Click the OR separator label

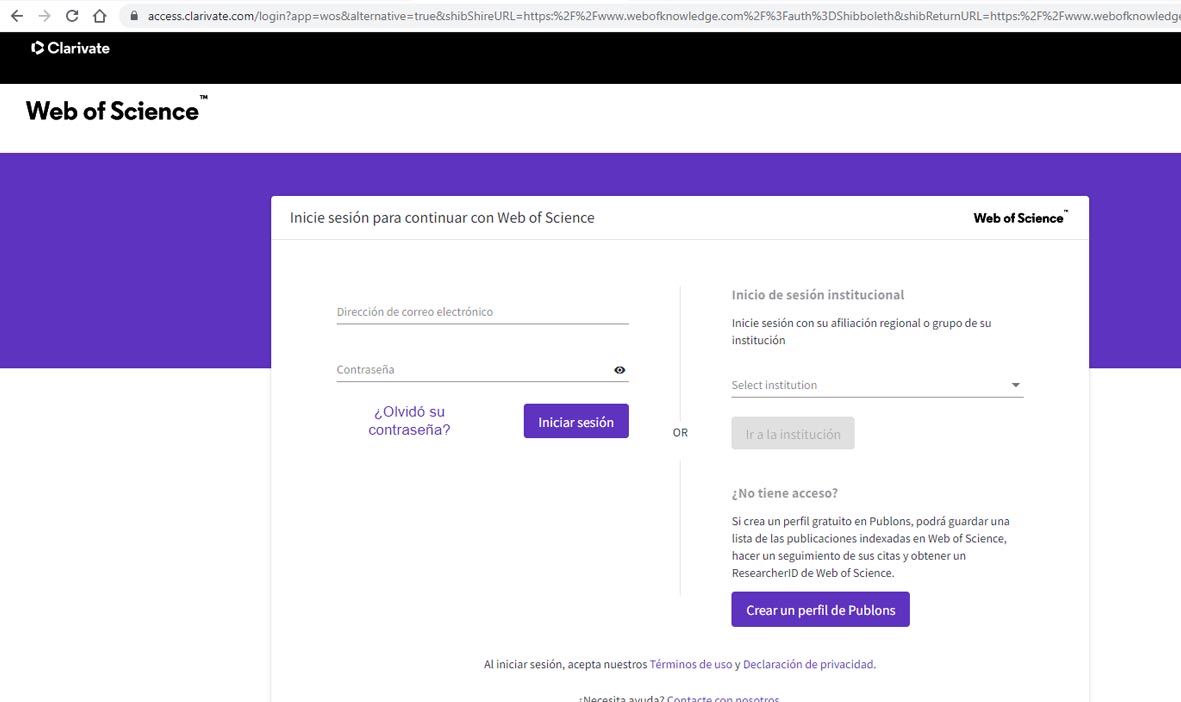click(680, 432)
